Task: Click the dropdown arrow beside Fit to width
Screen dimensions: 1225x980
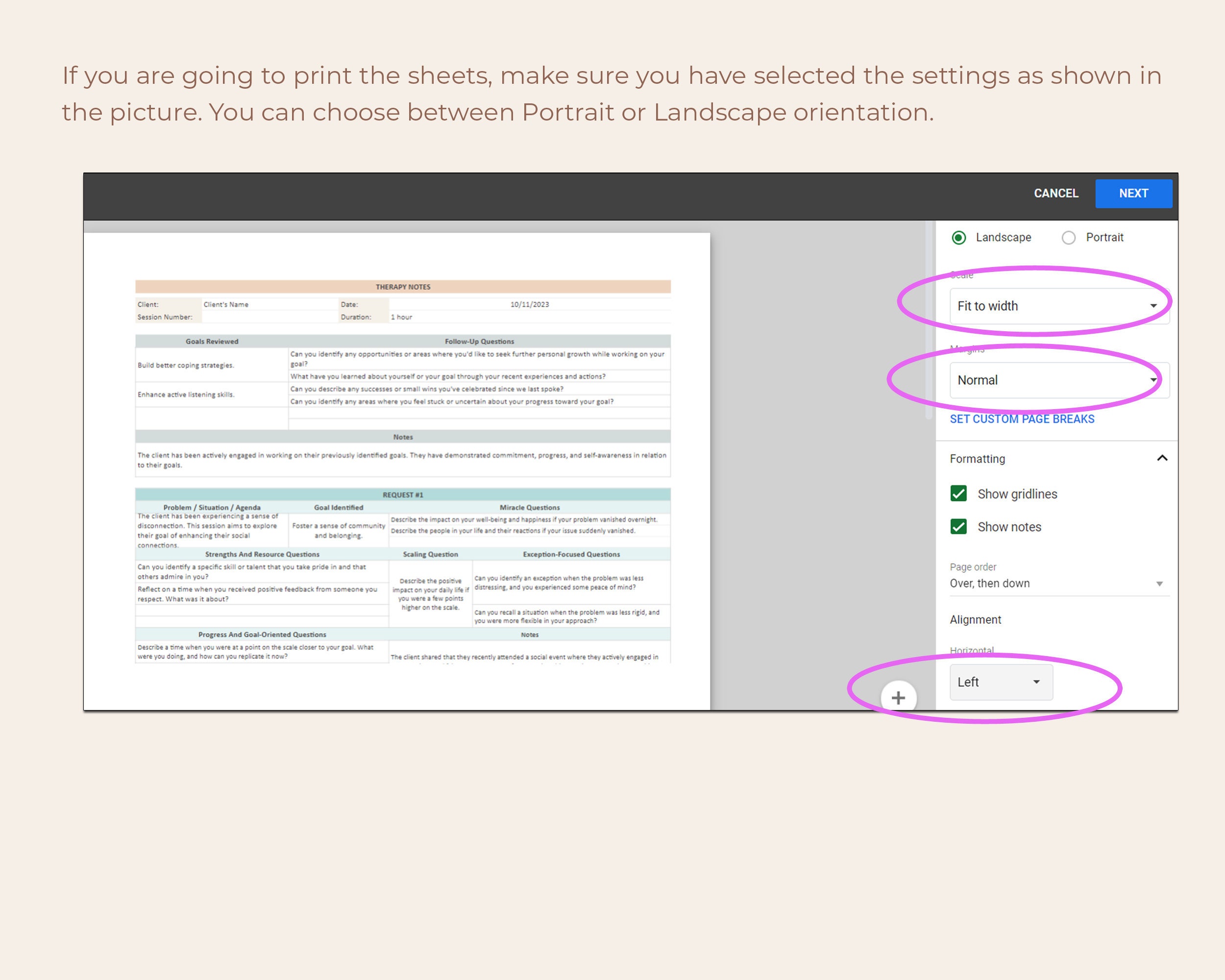Action: (1153, 306)
